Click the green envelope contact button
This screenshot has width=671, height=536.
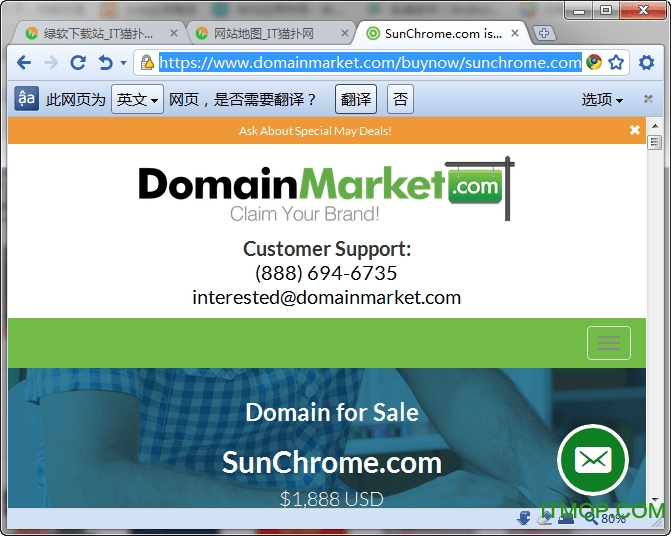click(x=593, y=460)
